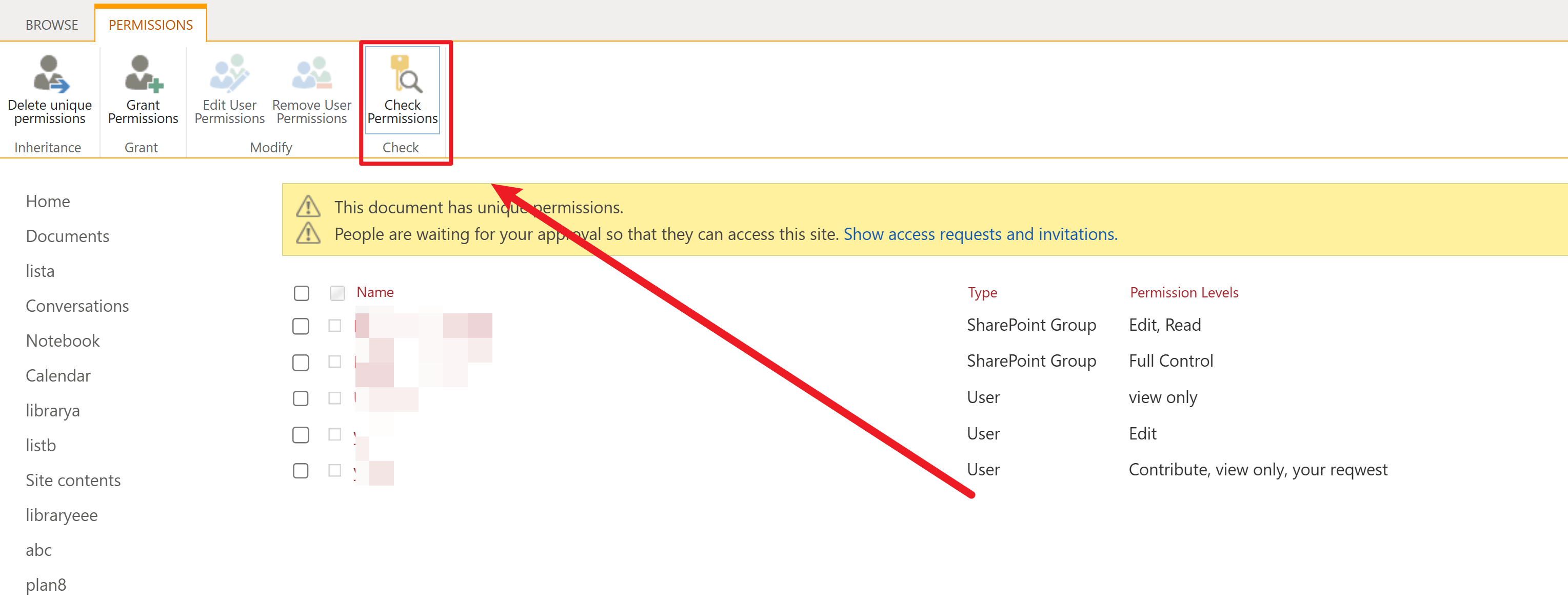The image size is (1568, 600).
Task: Open plan8 in side navigation
Action: (x=46, y=586)
